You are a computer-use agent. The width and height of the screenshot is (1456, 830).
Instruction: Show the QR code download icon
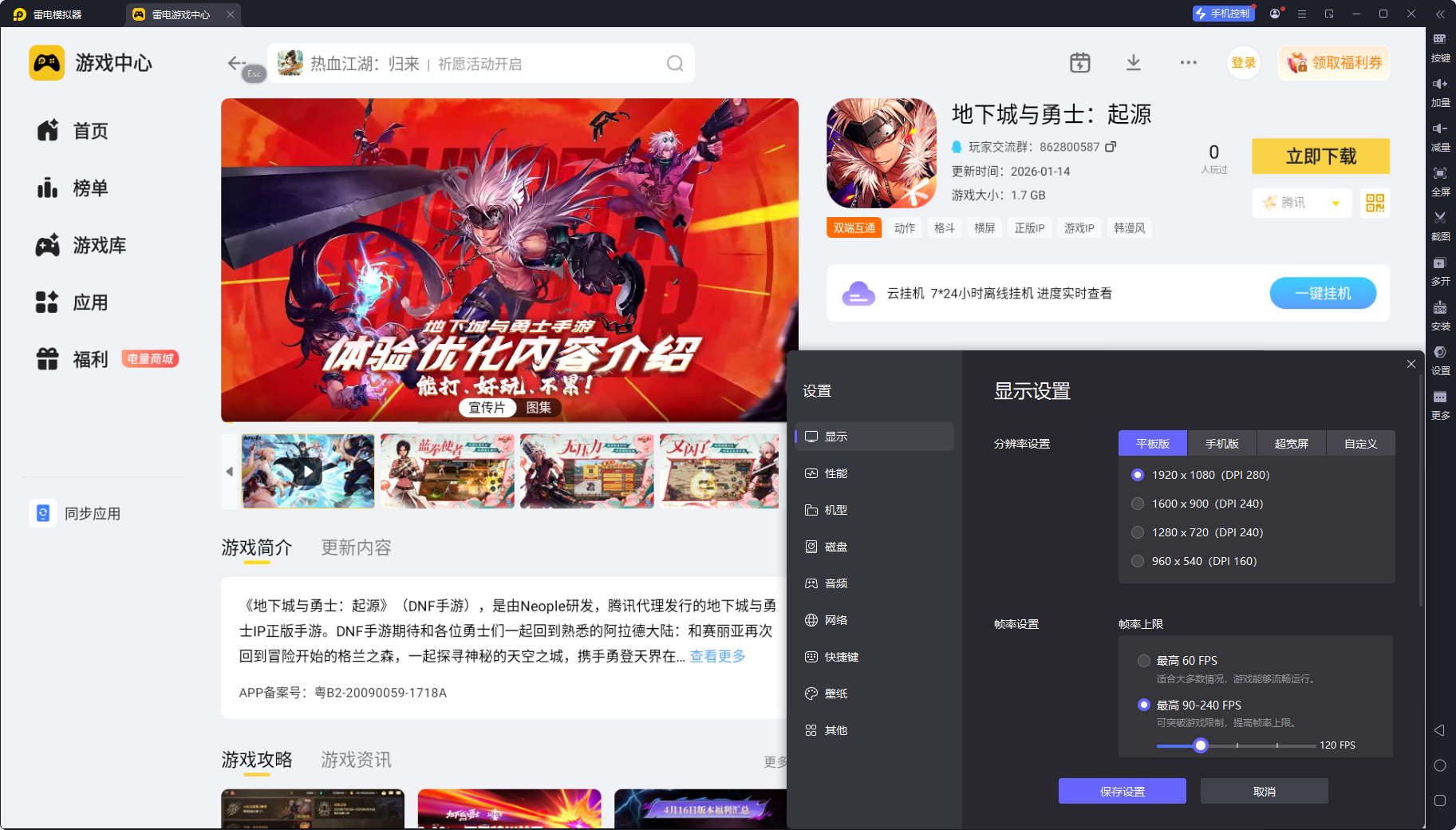[x=1375, y=203]
